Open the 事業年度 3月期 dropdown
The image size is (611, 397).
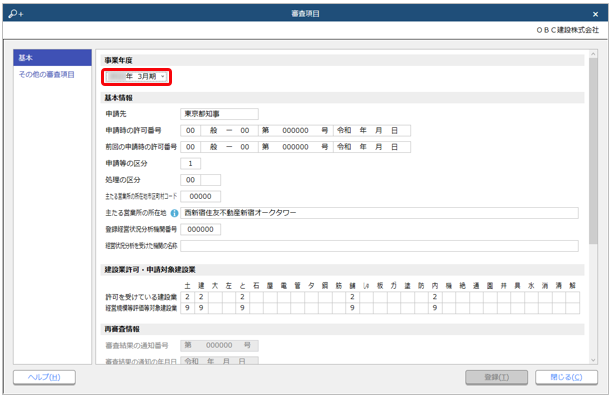pyautogui.click(x=136, y=76)
